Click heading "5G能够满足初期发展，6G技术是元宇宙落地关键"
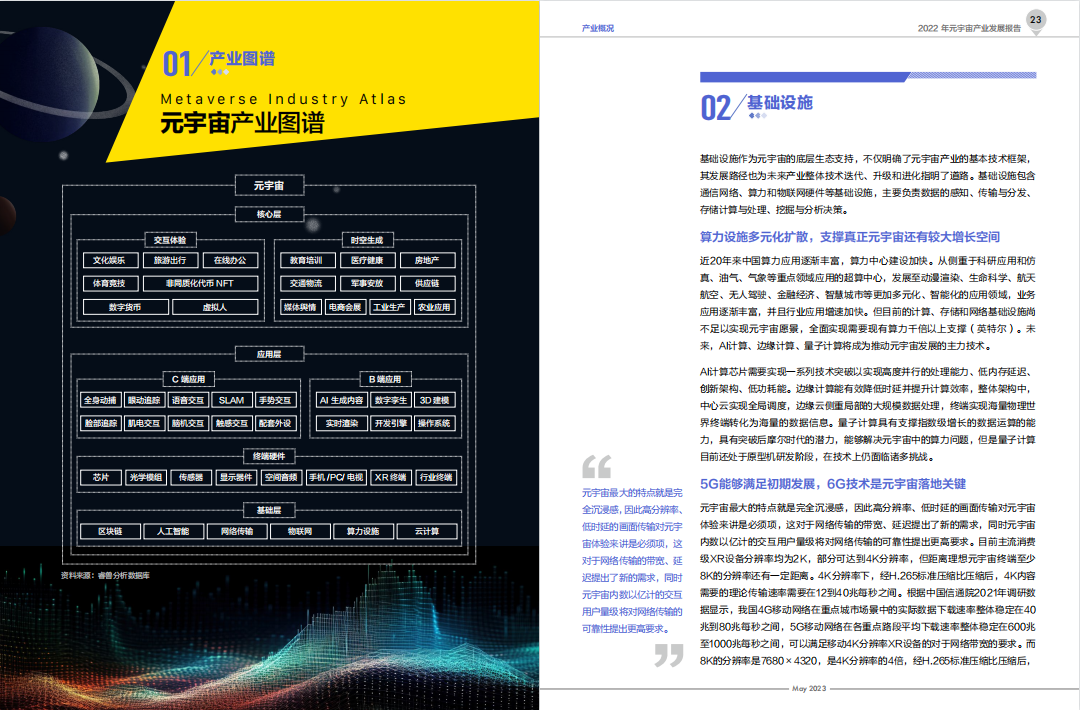This screenshot has height=710, width=1080. [x=833, y=483]
